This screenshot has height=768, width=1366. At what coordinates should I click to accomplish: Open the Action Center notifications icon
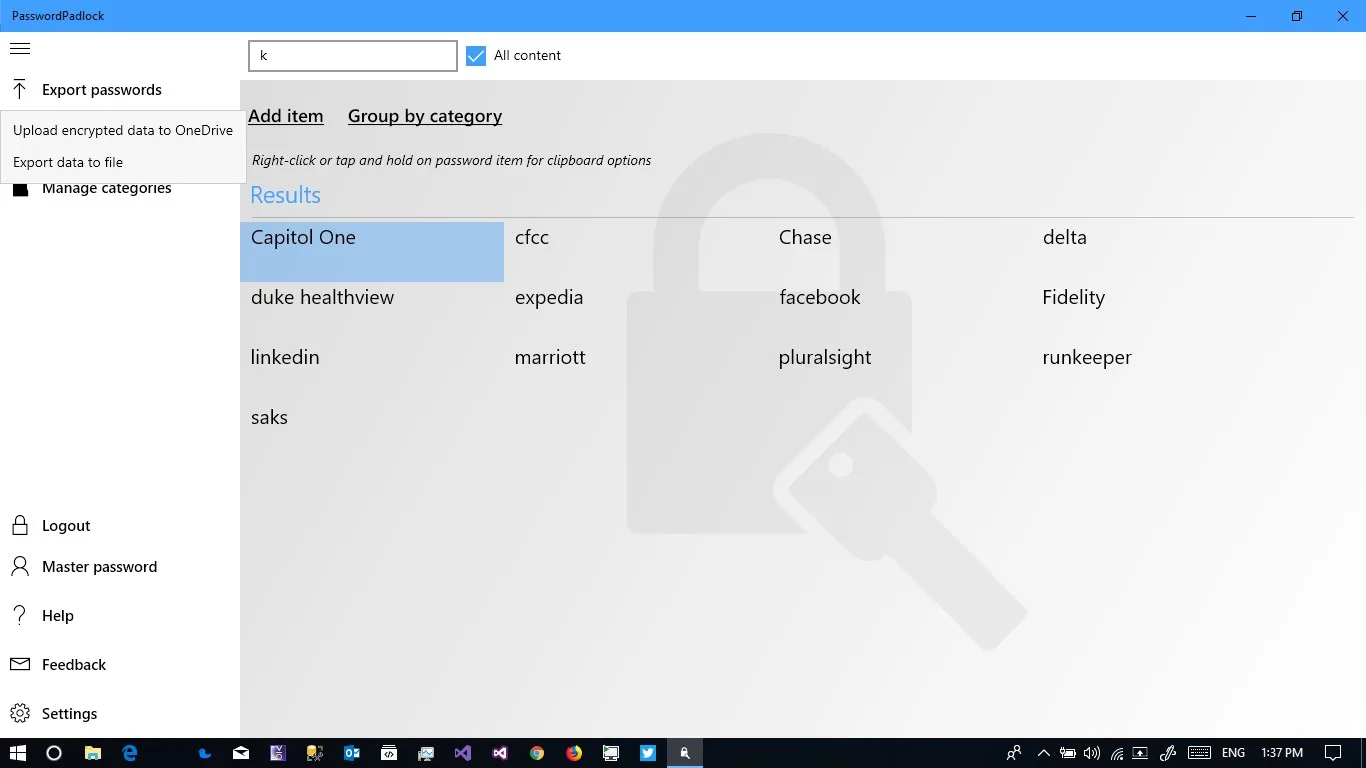(1333, 753)
